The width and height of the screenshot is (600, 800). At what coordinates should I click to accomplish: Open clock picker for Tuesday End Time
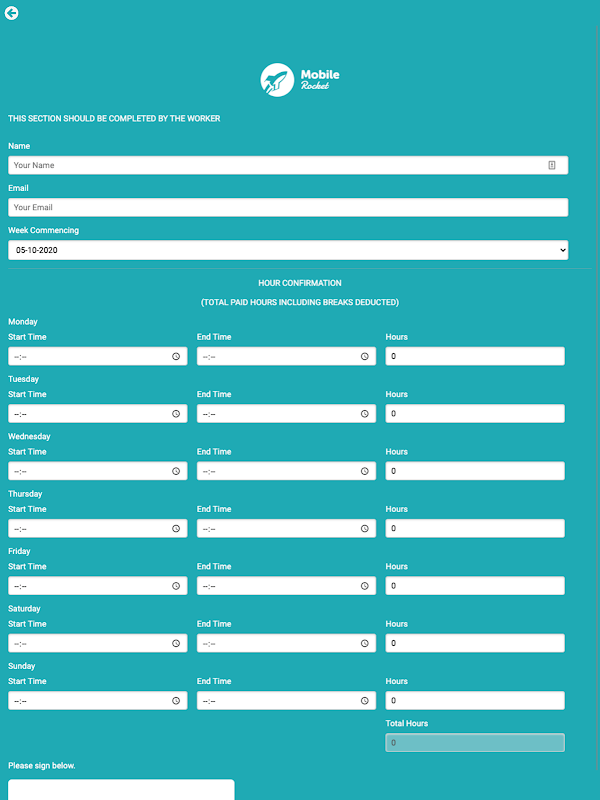365,414
